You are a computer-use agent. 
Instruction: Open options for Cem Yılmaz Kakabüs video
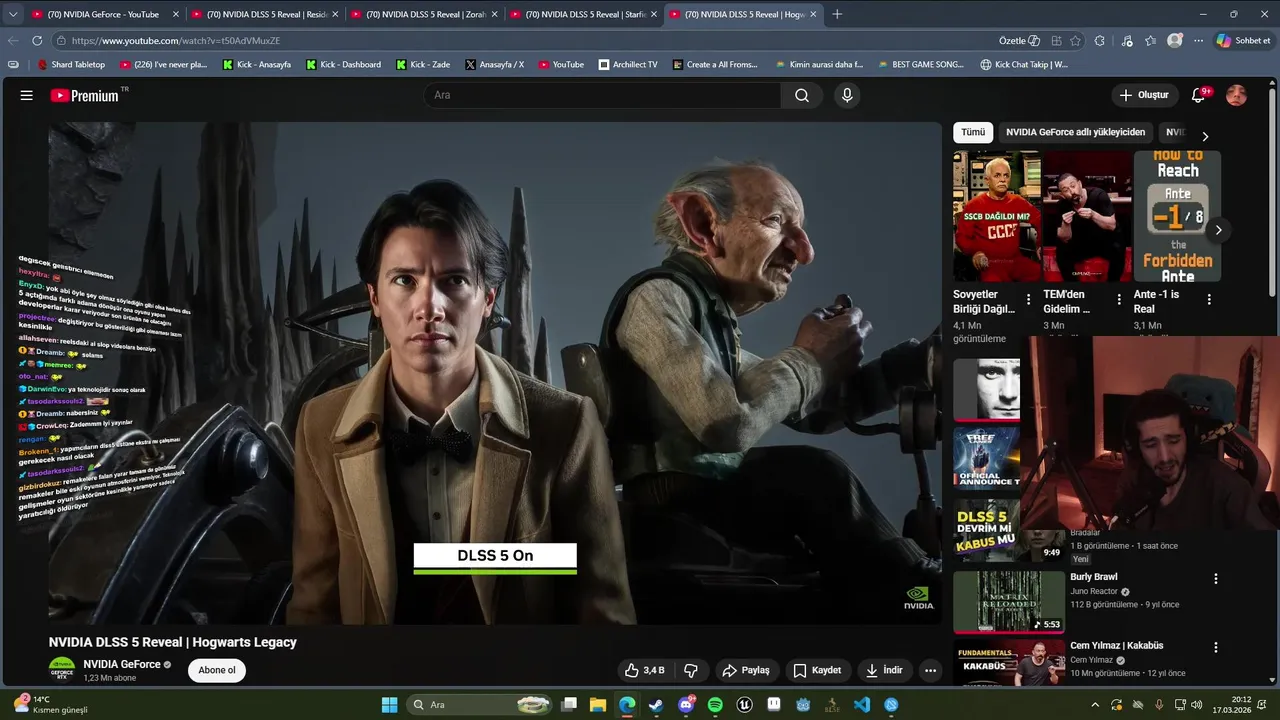point(1216,648)
